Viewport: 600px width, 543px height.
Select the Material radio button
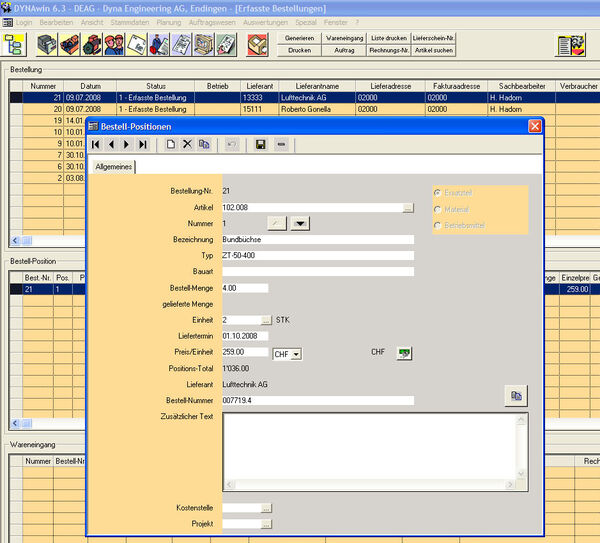coord(437,209)
